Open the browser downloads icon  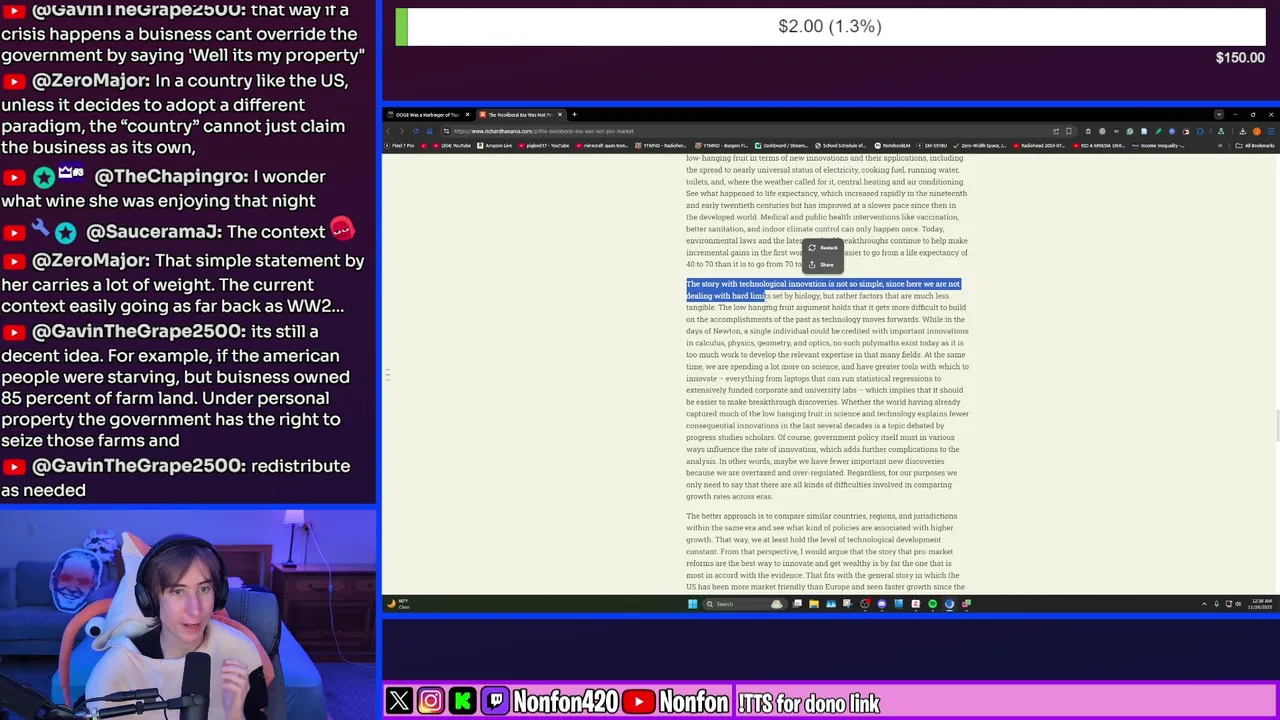coord(1242,131)
